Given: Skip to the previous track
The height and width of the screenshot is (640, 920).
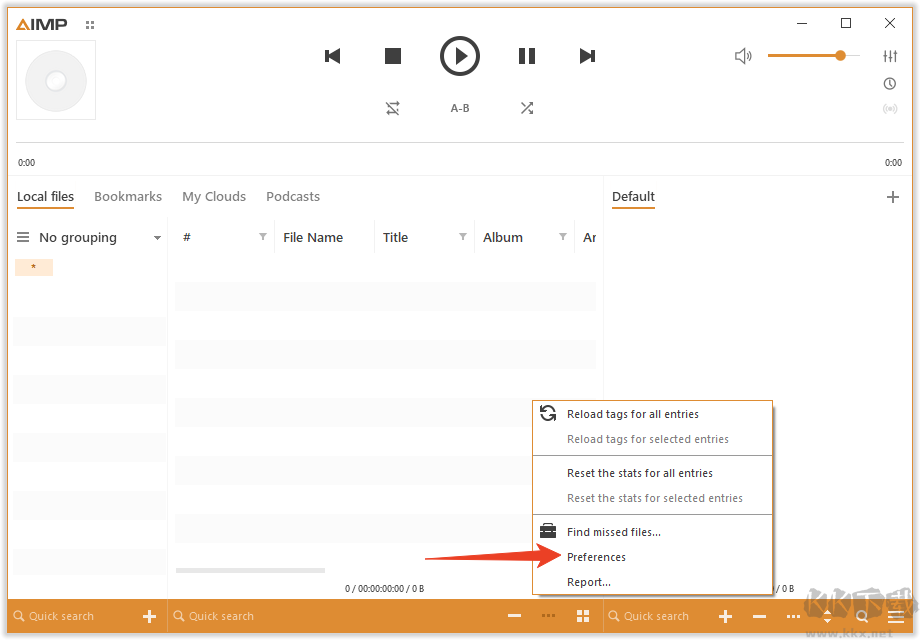Looking at the screenshot, I should coord(333,56).
